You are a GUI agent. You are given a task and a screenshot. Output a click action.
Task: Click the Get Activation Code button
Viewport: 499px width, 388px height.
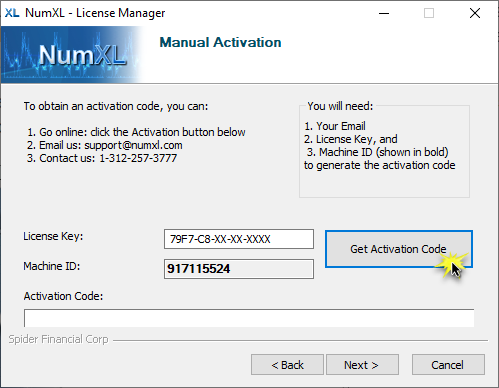click(399, 249)
